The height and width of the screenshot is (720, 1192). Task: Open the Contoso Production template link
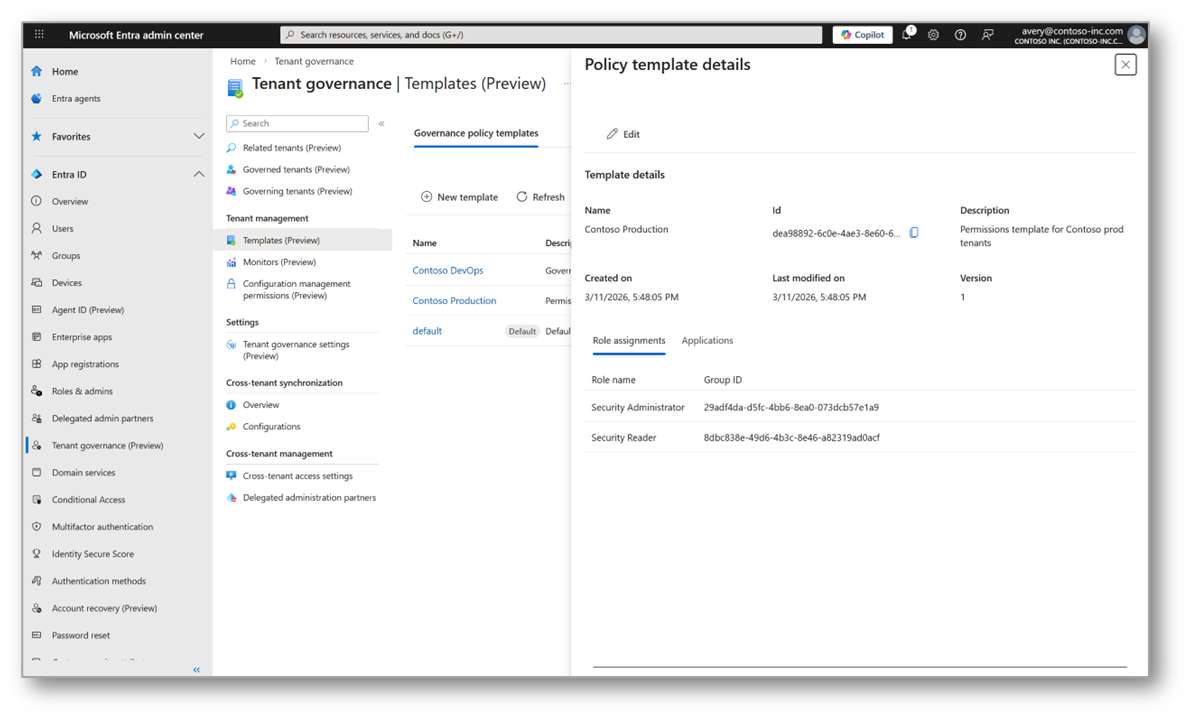[x=454, y=301]
